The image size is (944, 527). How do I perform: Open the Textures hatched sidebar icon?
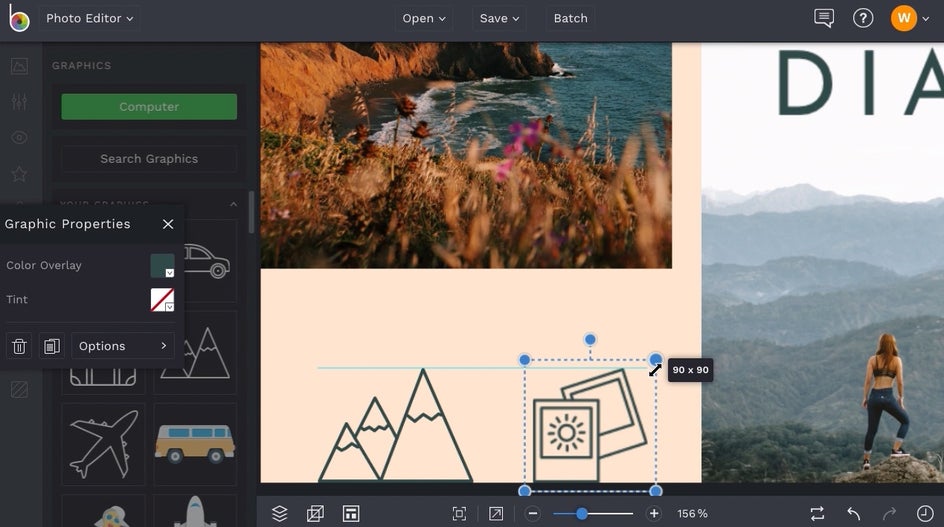pos(19,390)
